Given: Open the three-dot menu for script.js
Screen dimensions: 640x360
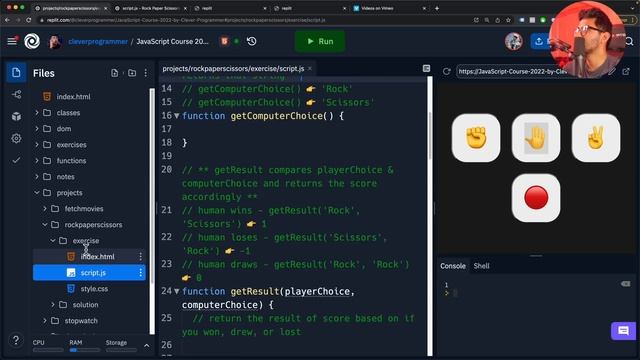Looking at the screenshot, I should 140,273.
